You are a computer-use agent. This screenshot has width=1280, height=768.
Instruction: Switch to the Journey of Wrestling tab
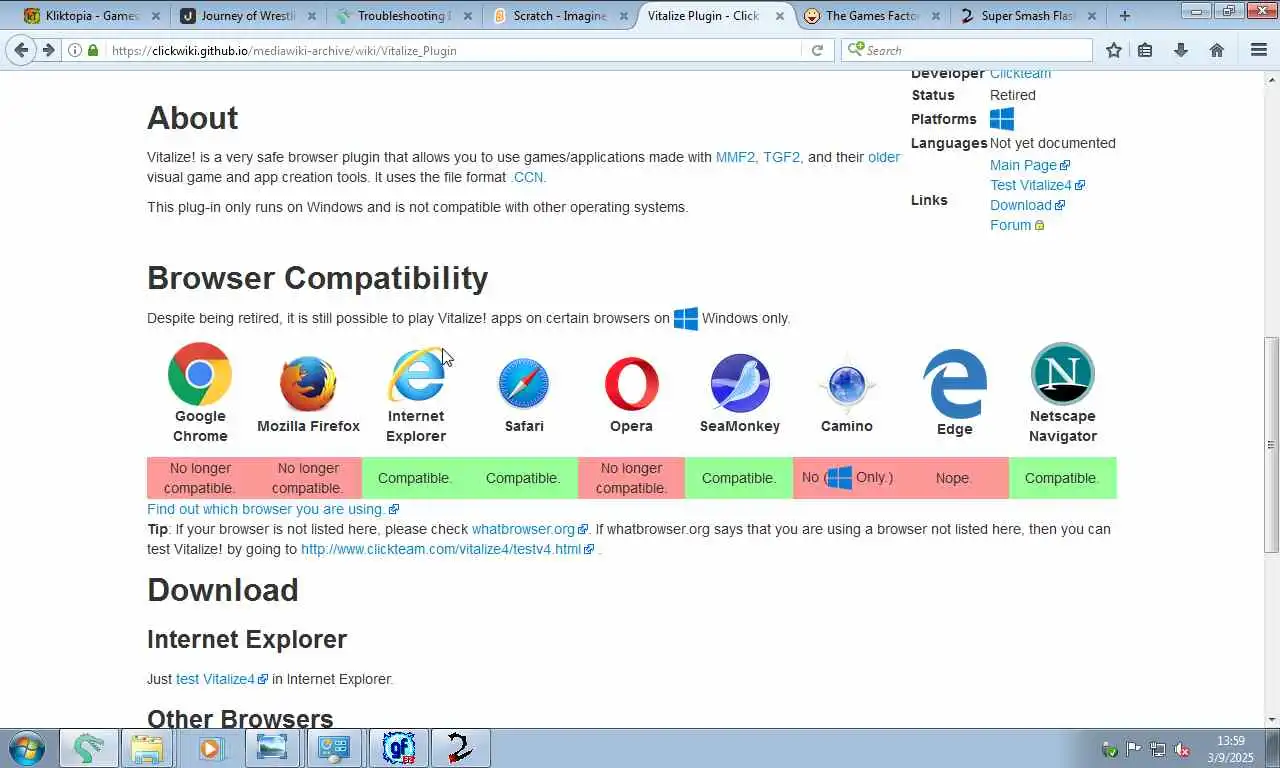[x=248, y=16]
